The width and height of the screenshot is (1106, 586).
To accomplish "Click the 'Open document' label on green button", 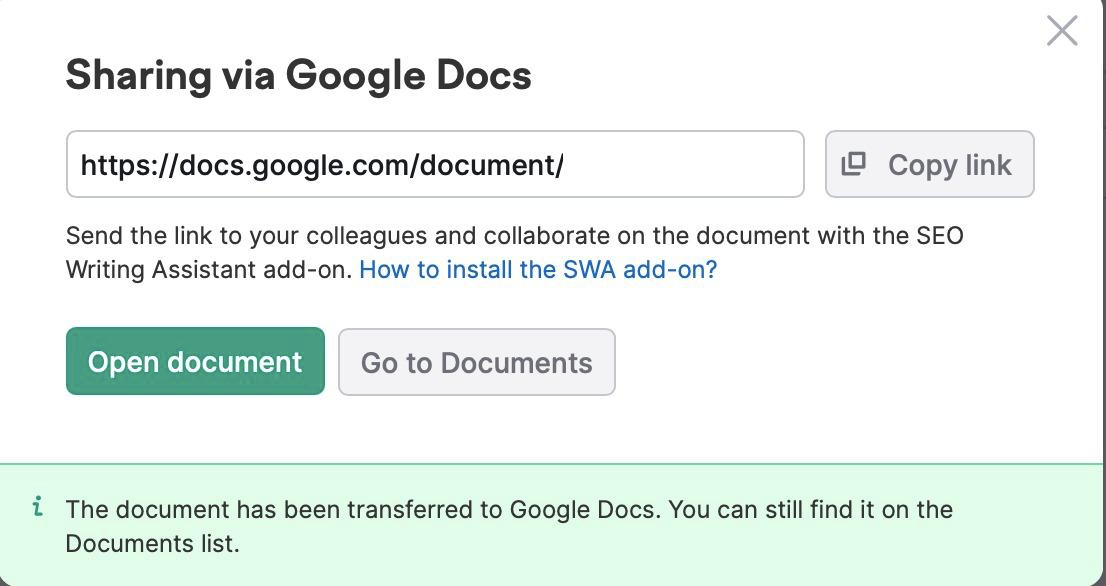I will point(195,362).
